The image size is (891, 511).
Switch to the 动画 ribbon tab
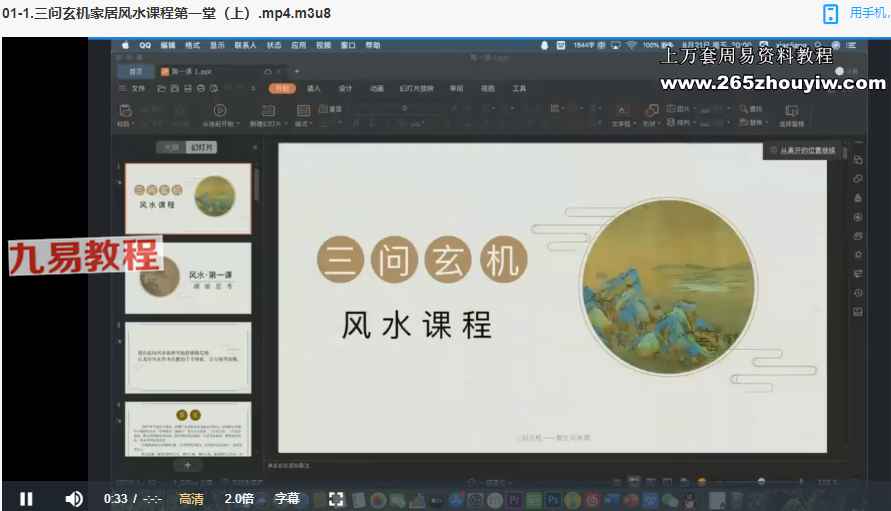pyautogui.click(x=377, y=89)
